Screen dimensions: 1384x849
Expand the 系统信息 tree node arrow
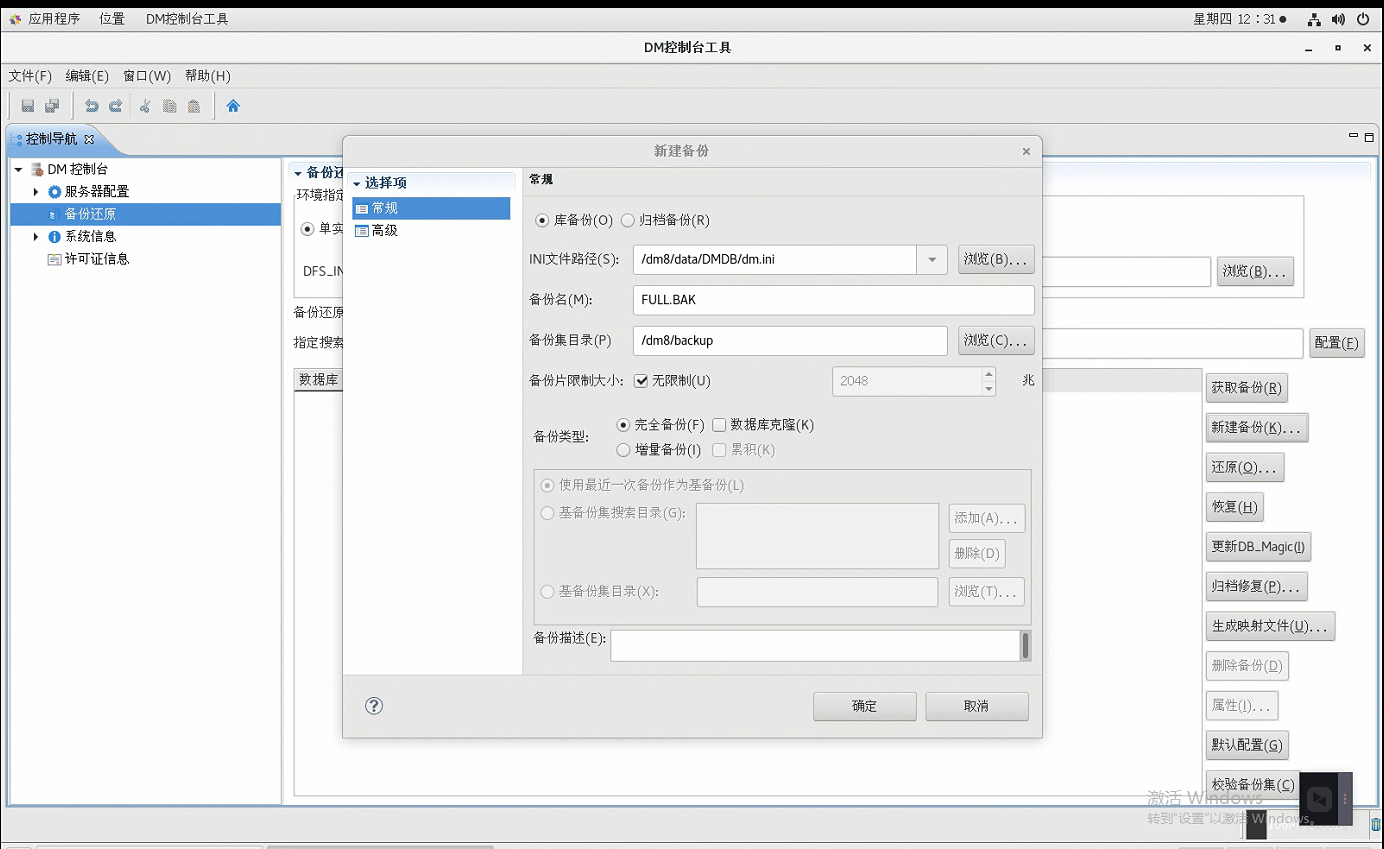click(37, 237)
